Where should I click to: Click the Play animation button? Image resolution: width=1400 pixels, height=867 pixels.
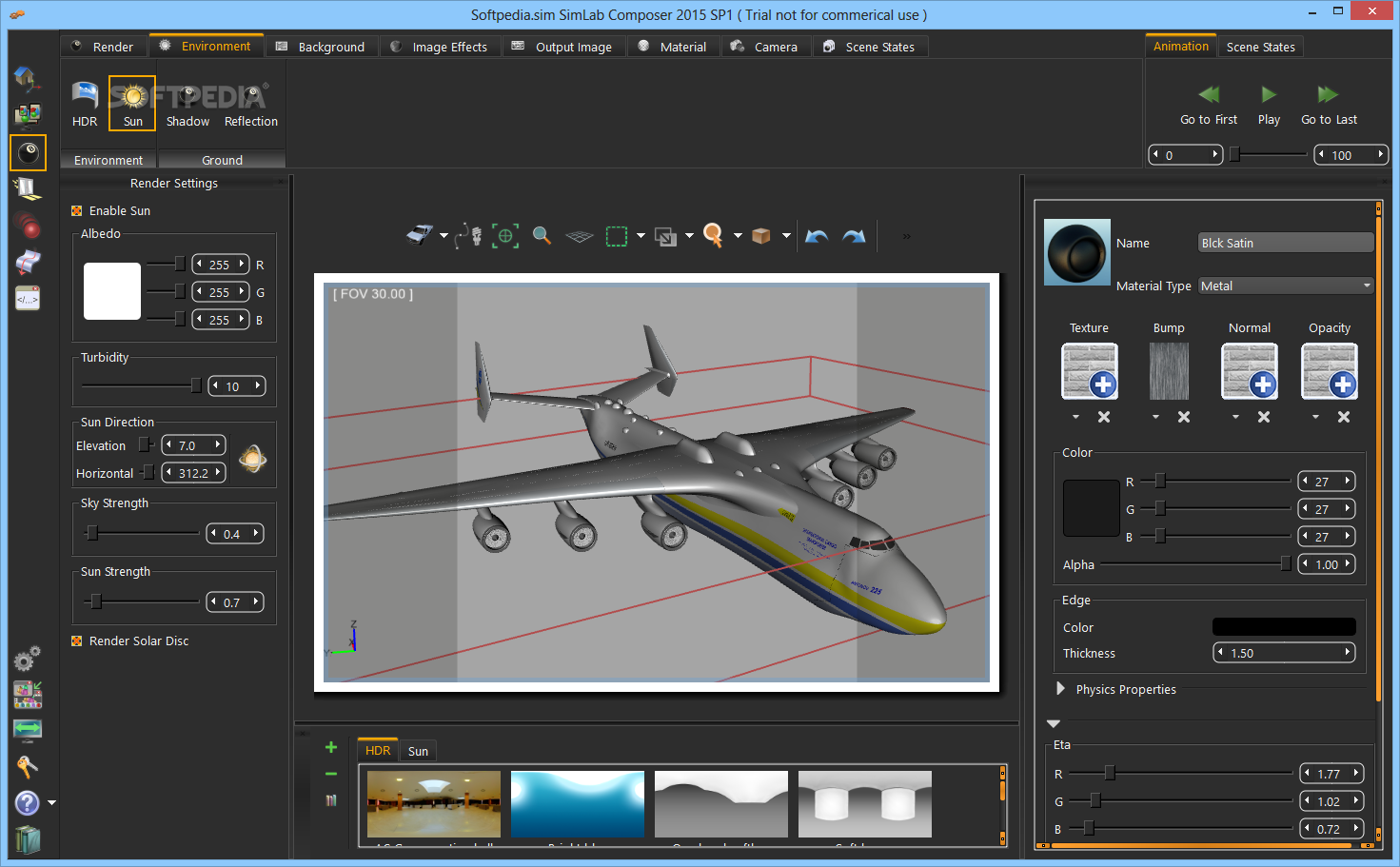(1269, 105)
